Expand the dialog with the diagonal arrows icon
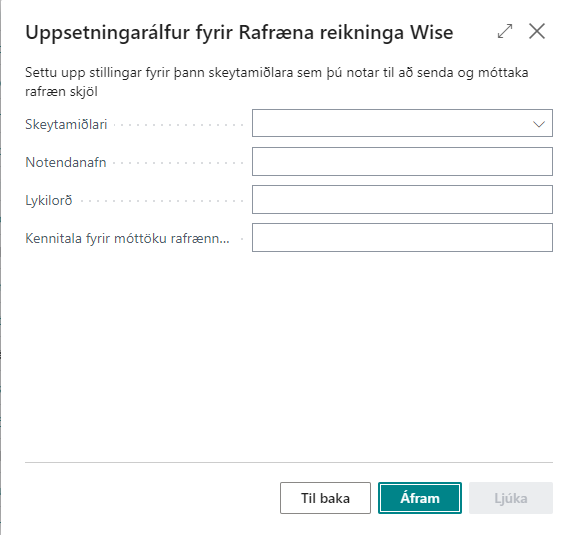 (x=505, y=31)
